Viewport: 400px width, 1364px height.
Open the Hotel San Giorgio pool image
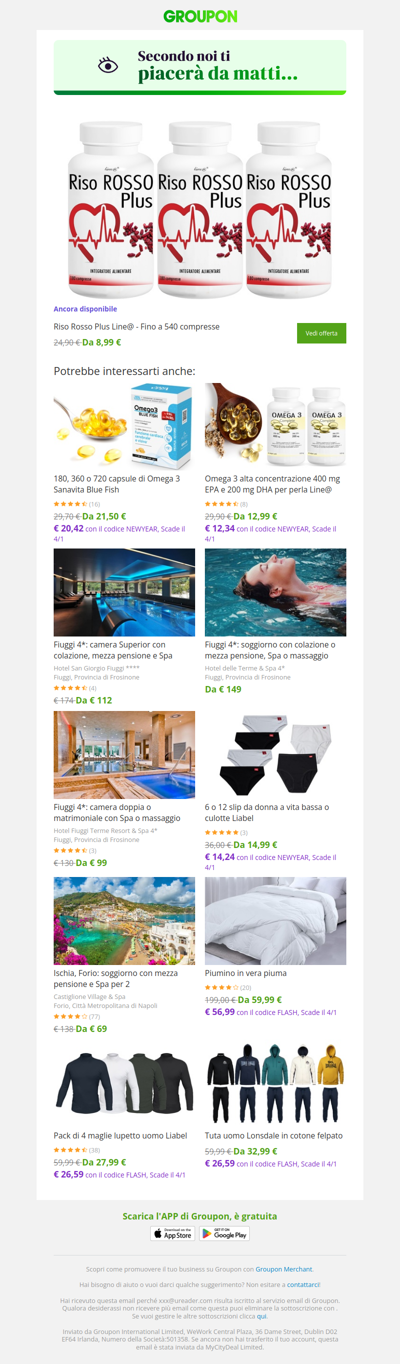(x=124, y=592)
